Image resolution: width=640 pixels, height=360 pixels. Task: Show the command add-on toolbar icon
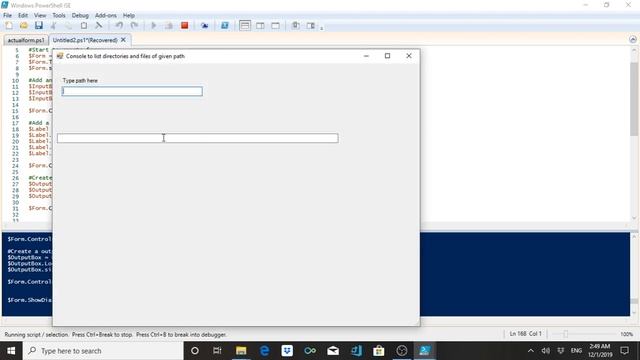pos(311,26)
